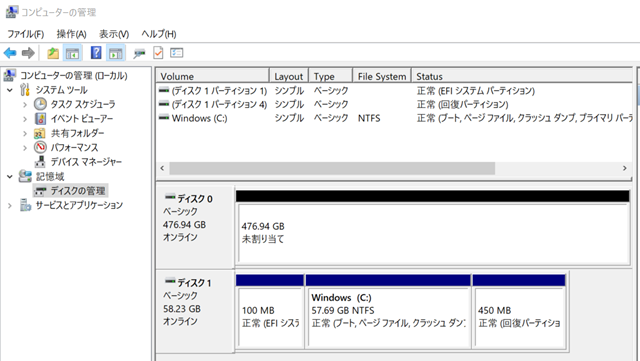Open イベント ビューアー in the tree
Viewport: 640px width, 361px height.
click(x=82, y=118)
